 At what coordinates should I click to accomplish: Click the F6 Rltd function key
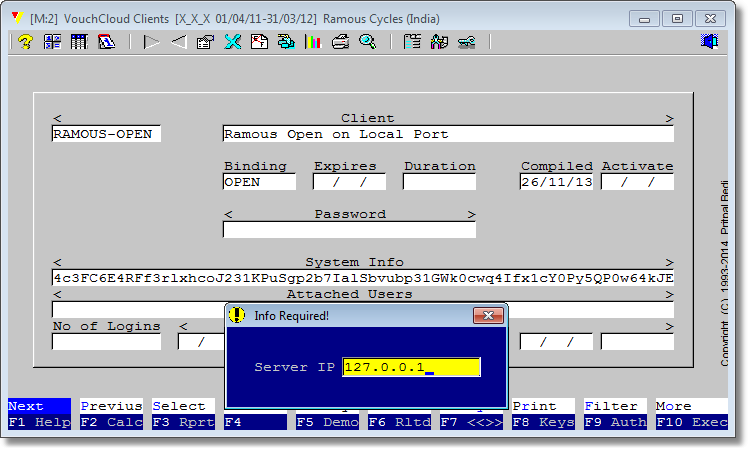pyautogui.click(x=399, y=421)
